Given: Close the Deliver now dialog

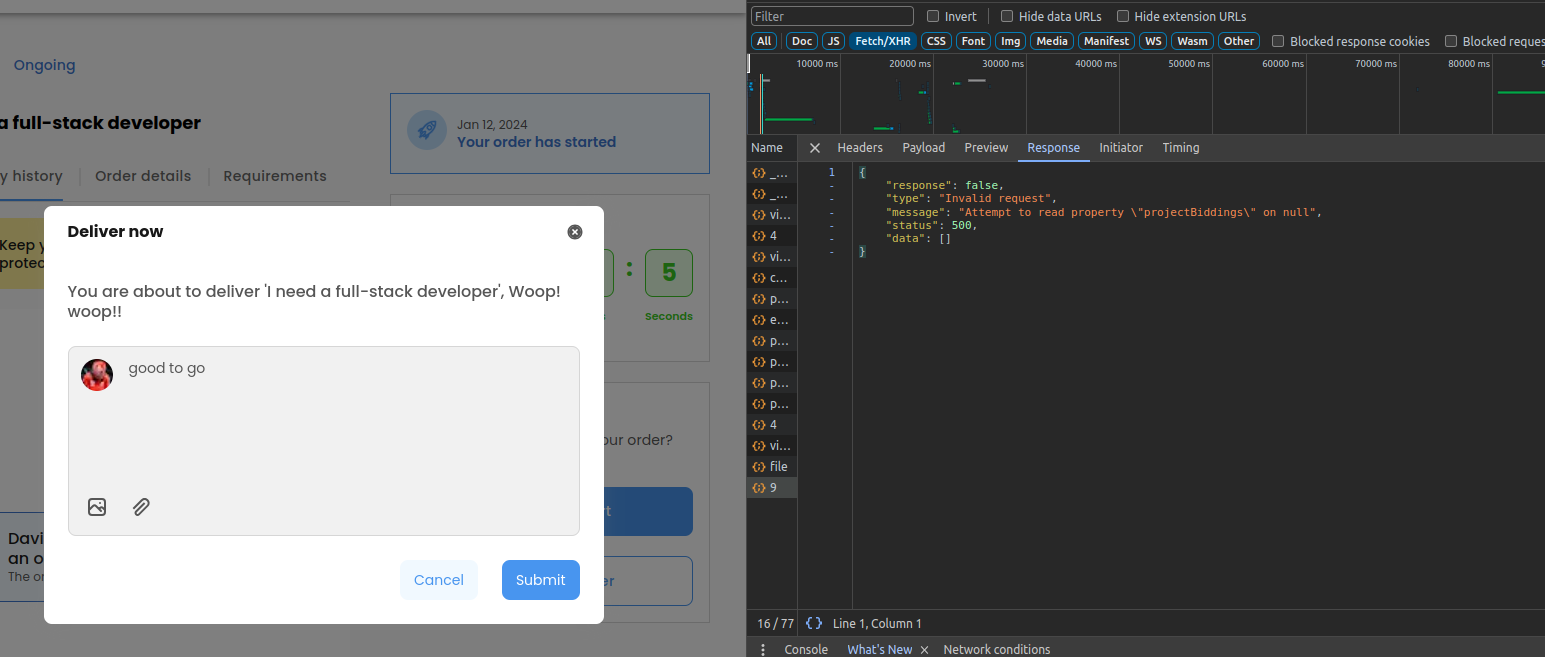Looking at the screenshot, I should [575, 232].
